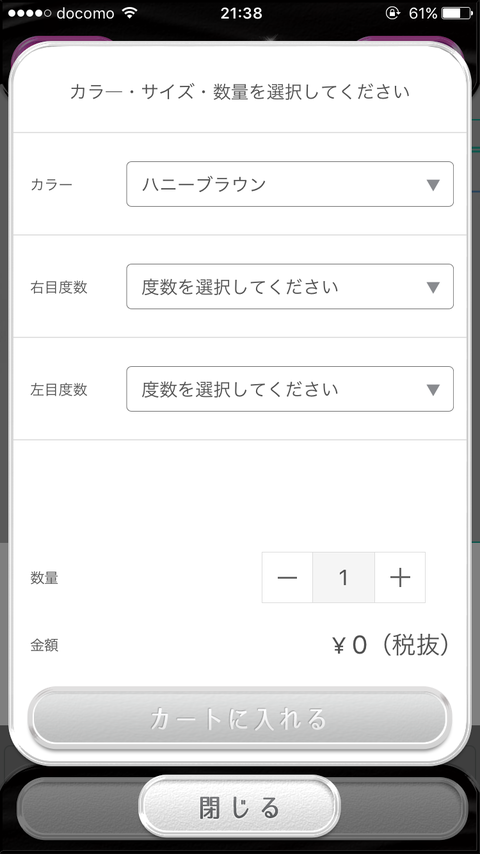Click the arrow icon on カラー dropdown
The image size is (480, 854).
(x=433, y=185)
